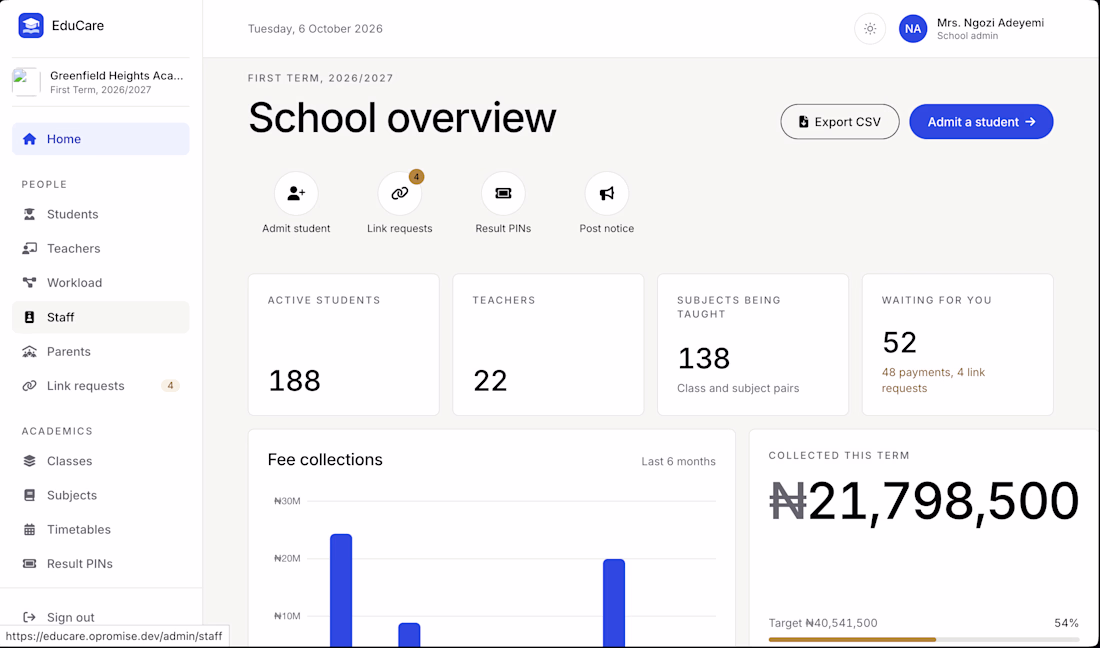This screenshot has width=1100, height=648.
Task: Go to Home in the sidebar
Action: (100, 139)
